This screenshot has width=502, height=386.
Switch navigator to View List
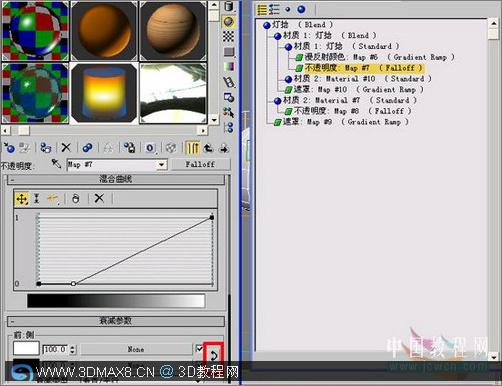coord(262,9)
